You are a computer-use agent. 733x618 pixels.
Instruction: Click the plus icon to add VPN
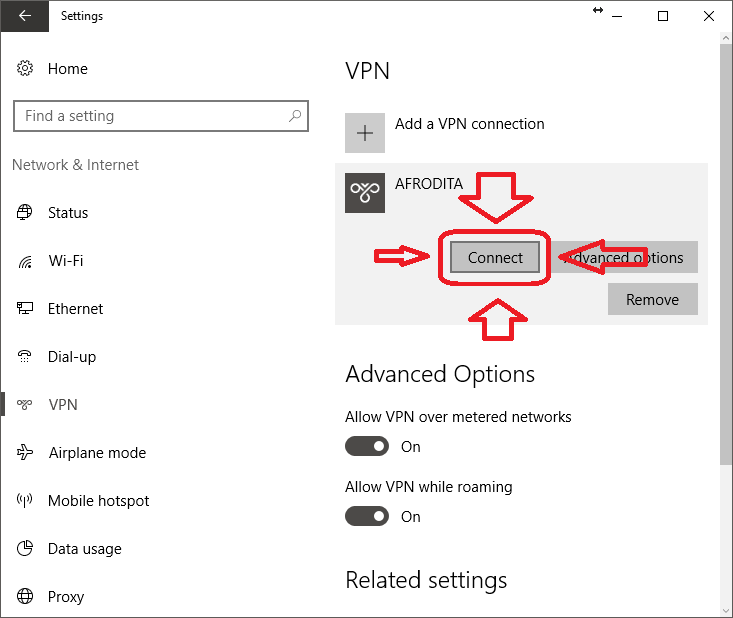coord(365,133)
